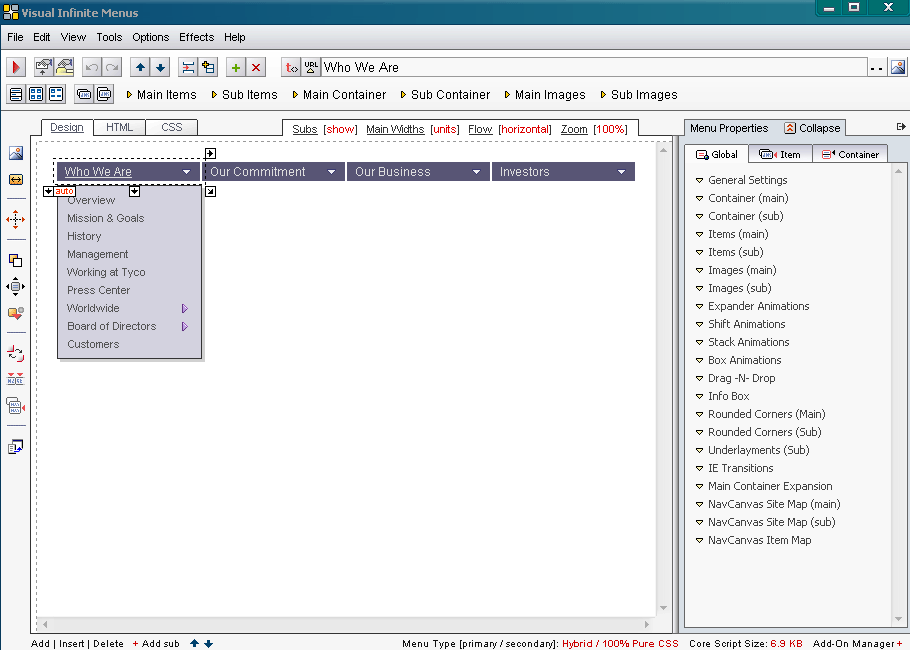Click the four-way arrows position icon

click(16, 287)
